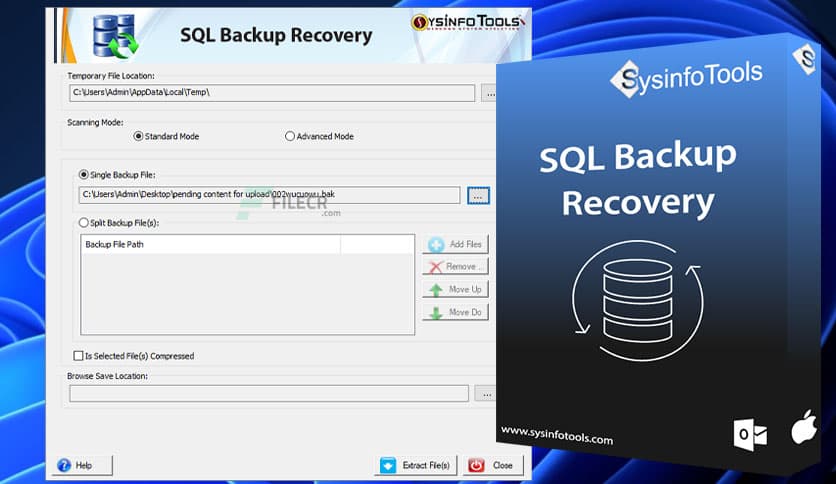This screenshot has width=836, height=484.
Task: Choose the Split Backup File(s) option
Action: click(119, 223)
